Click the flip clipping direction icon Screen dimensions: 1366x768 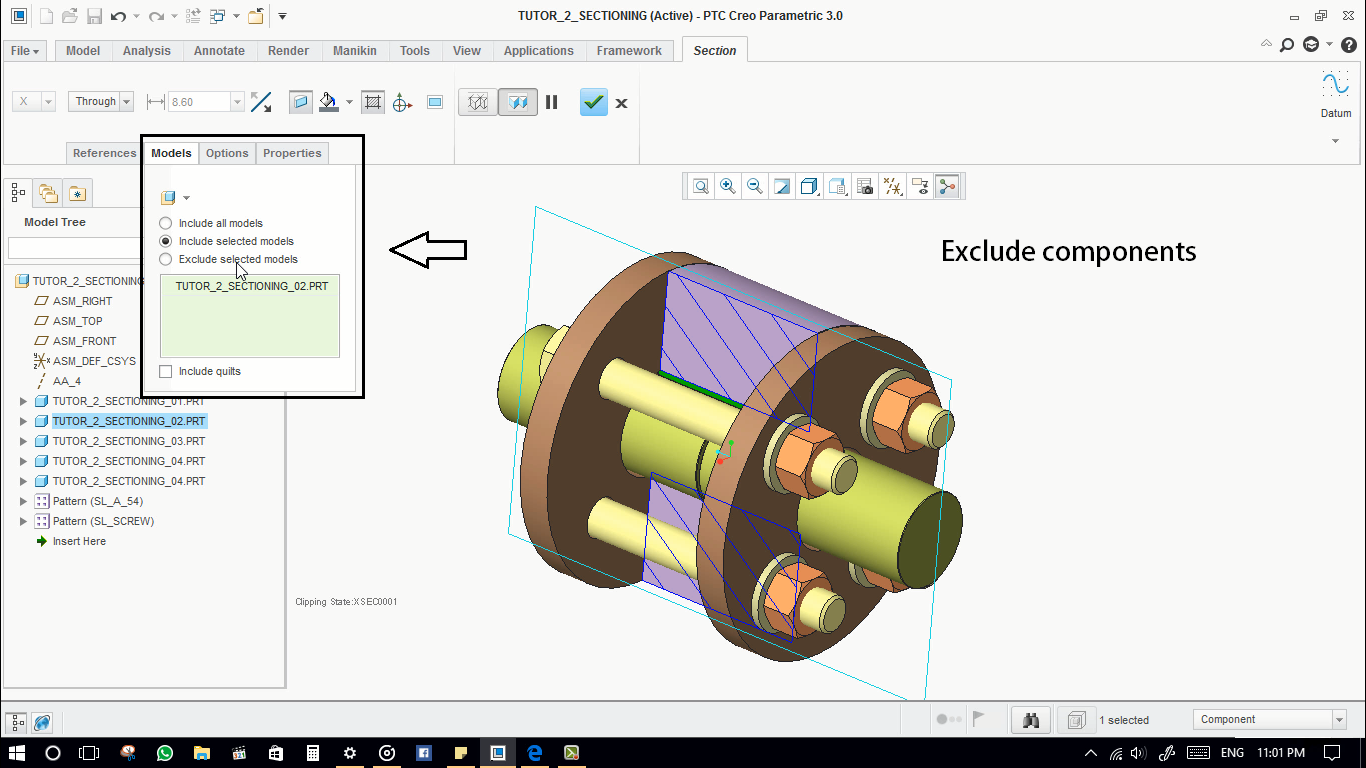click(261, 102)
